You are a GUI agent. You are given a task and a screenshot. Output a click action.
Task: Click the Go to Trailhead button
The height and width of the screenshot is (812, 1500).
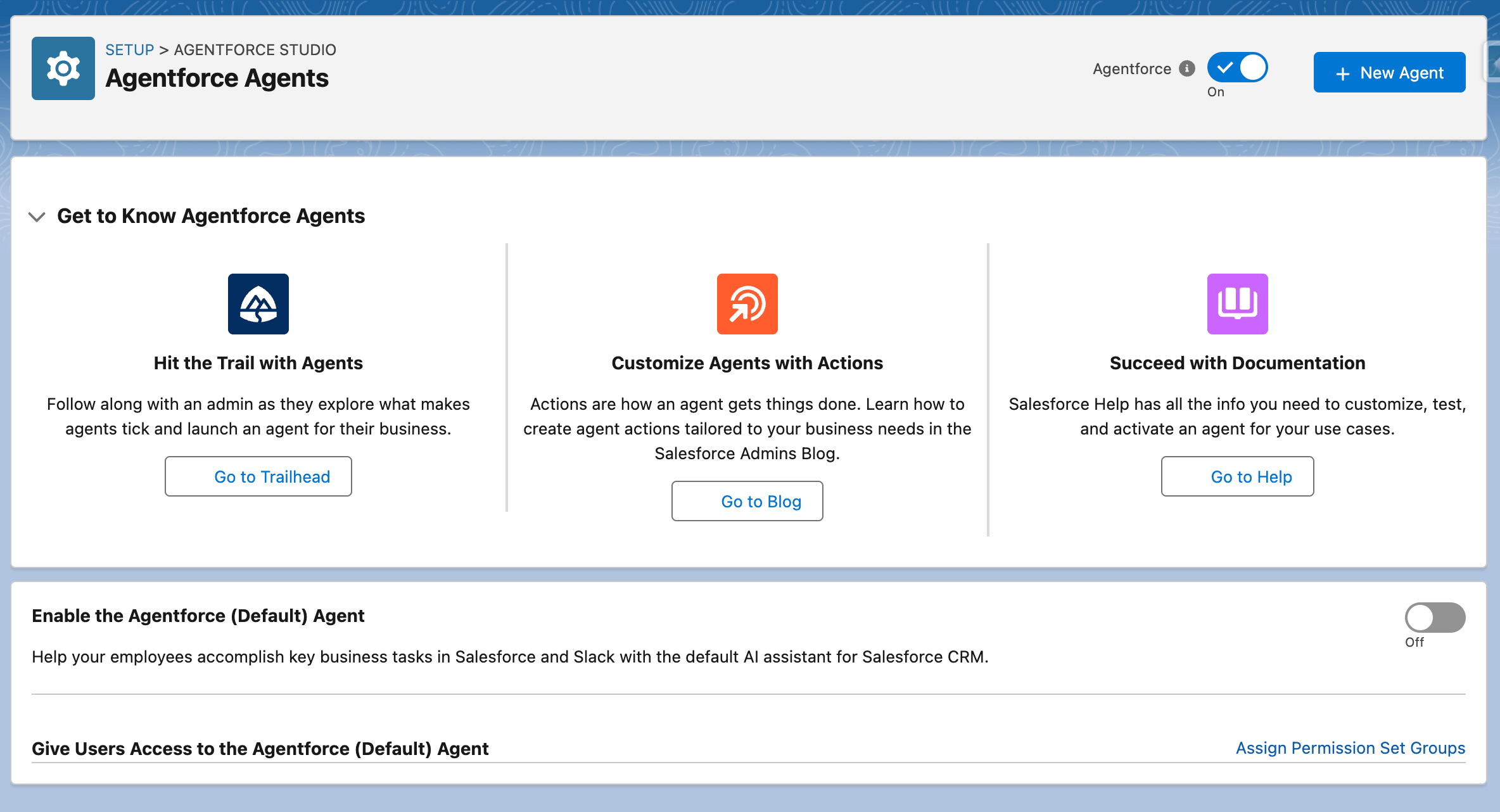tap(258, 476)
